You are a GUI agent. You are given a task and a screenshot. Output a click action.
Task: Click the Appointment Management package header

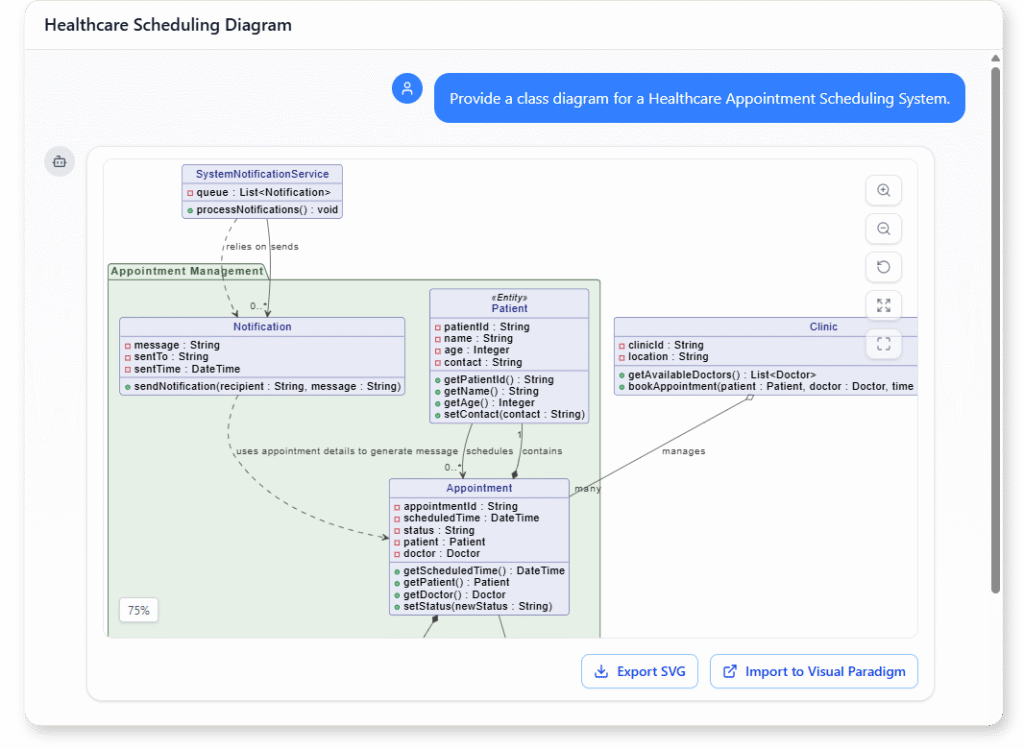[186, 270]
